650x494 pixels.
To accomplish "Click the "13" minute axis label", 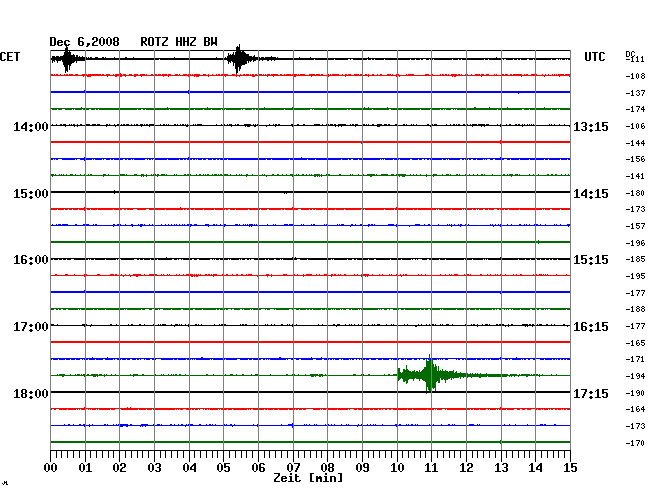I will click(501, 468).
